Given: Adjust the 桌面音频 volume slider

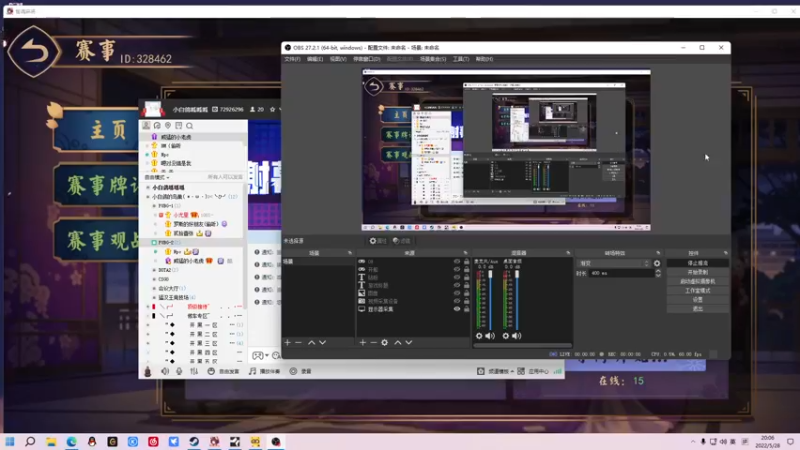Looking at the screenshot, I should click(517, 299).
